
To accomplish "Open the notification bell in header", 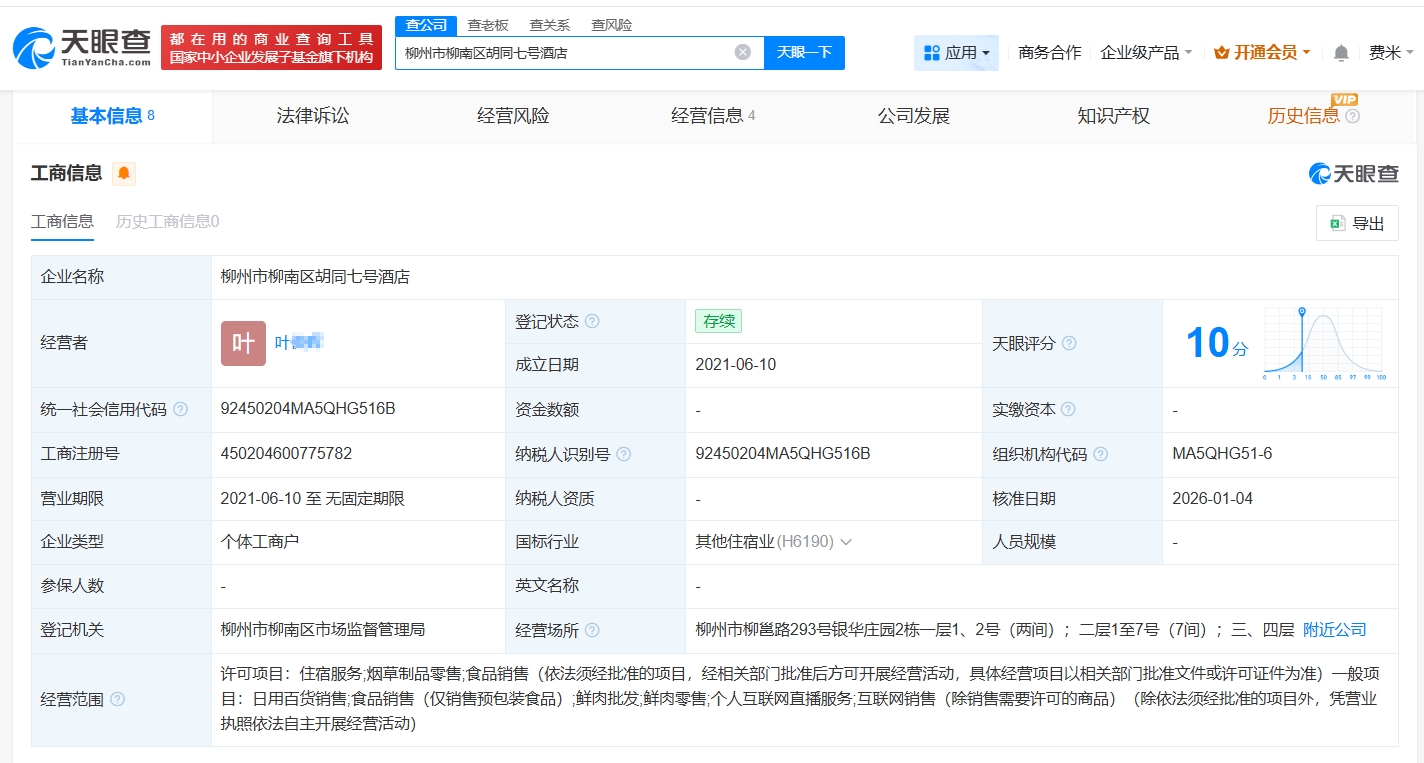I will pos(1341,53).
